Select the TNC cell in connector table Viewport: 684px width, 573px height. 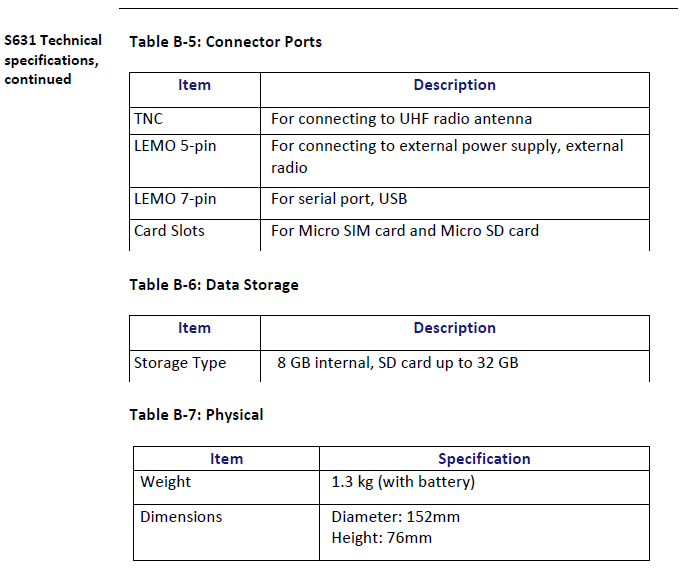point(148,119)
